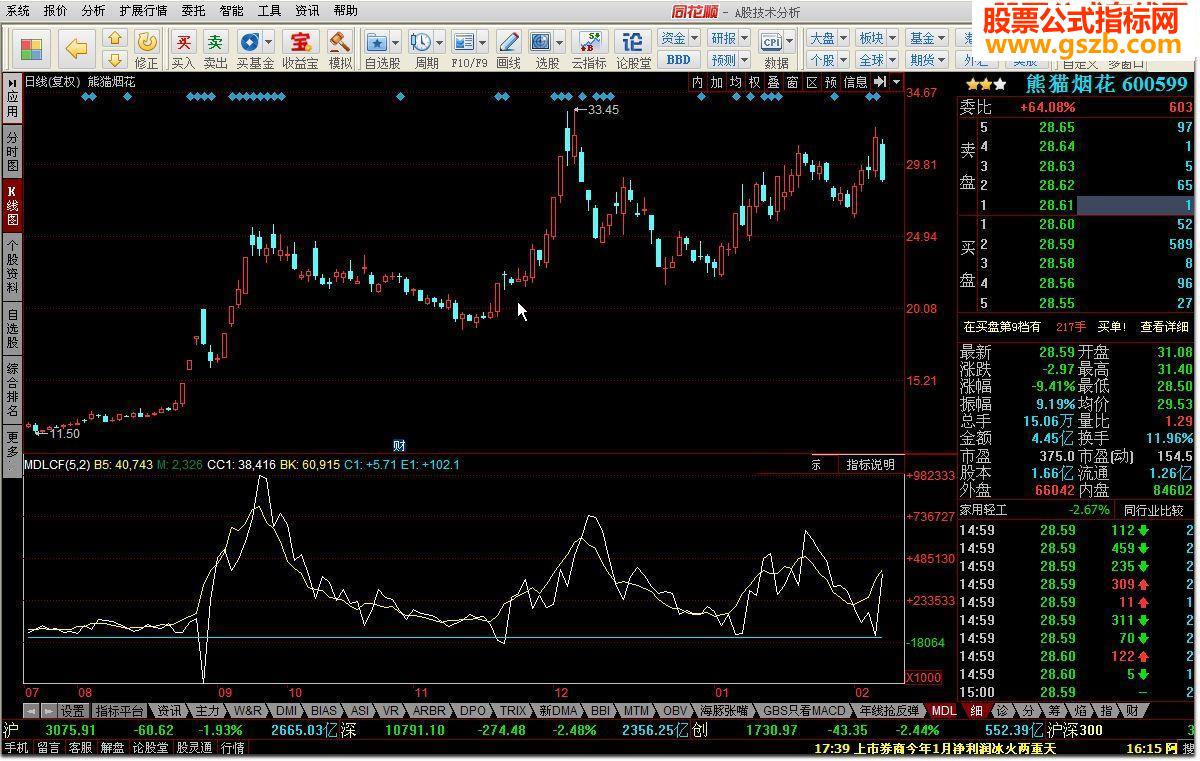1200x761 pixels.
Task: Open the 论股堂 forum icon
Action: 633,49
